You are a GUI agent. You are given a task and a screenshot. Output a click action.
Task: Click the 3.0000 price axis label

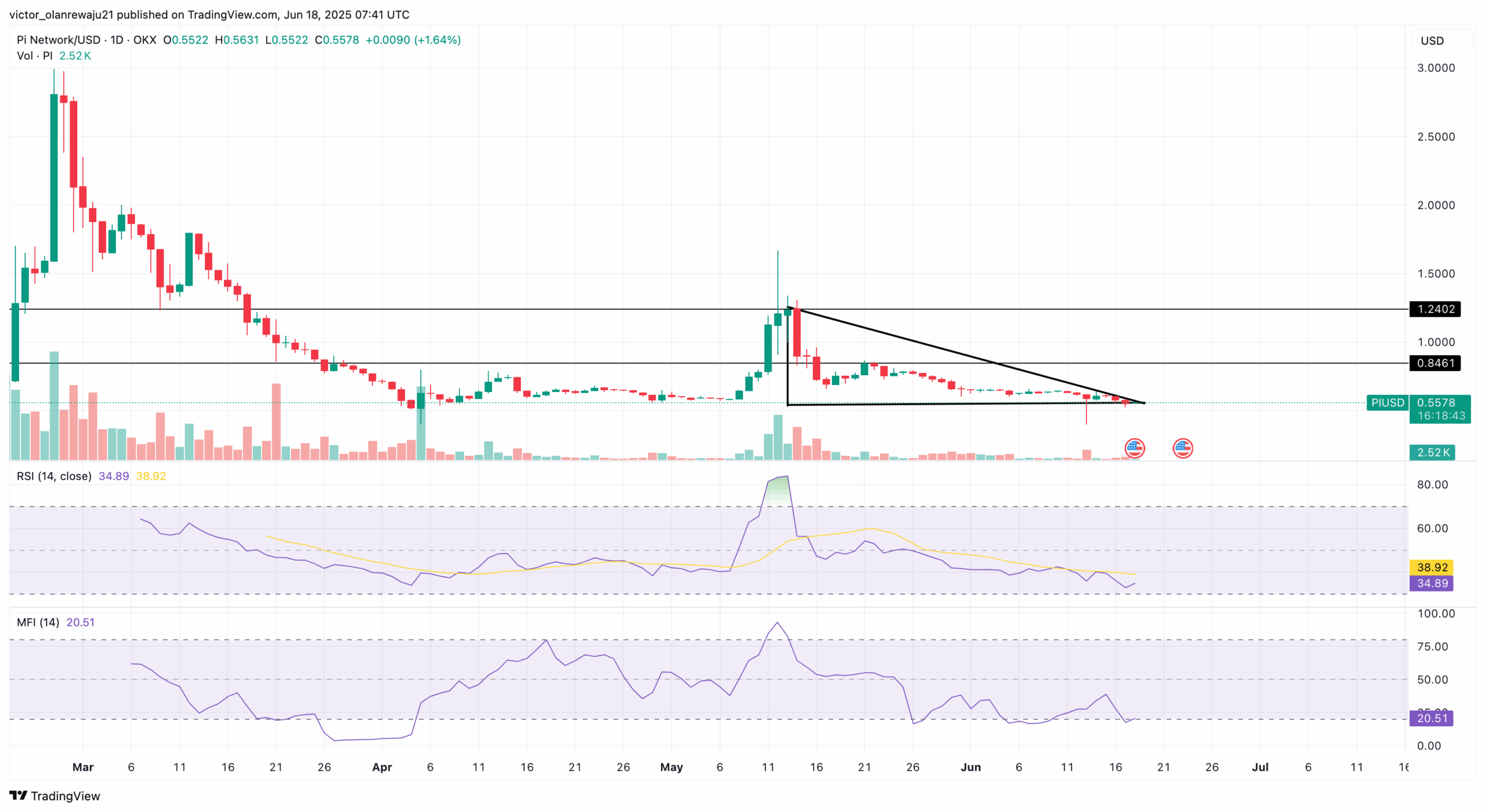[x=1436, y=68]
